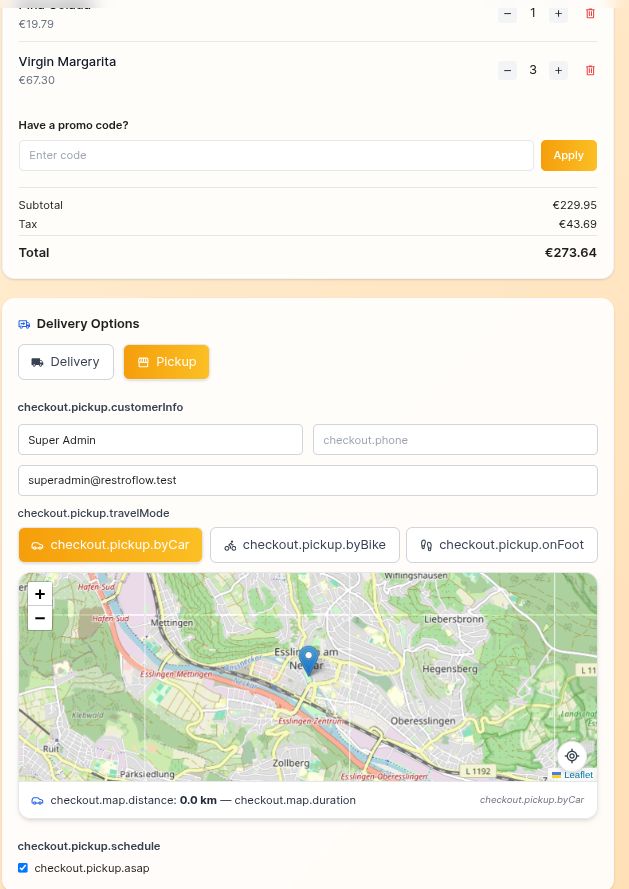Focus the promo code input field

pyautogui.click(x=276, y=155)
